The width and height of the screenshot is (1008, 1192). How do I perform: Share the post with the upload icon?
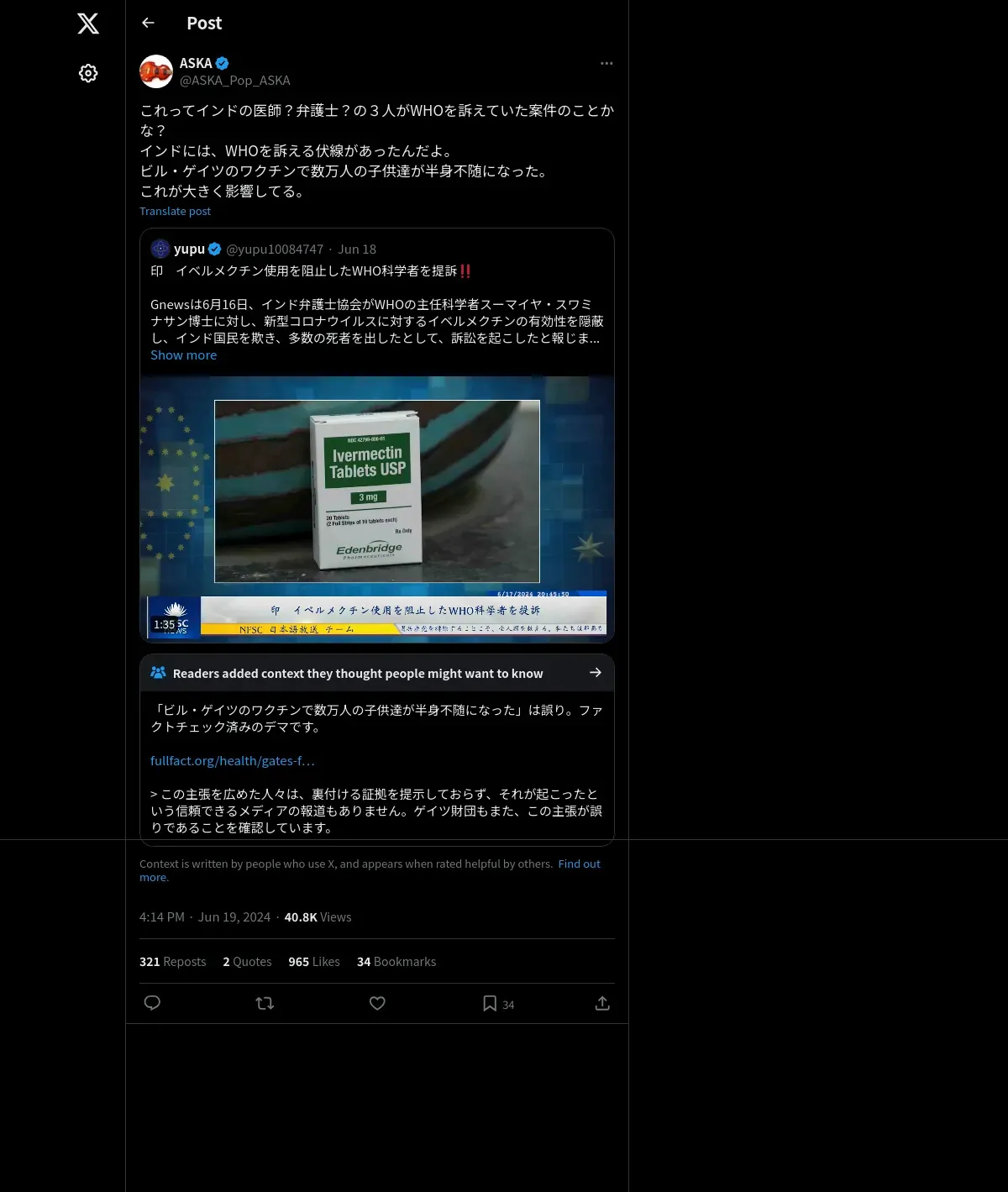click(602, 1003)
